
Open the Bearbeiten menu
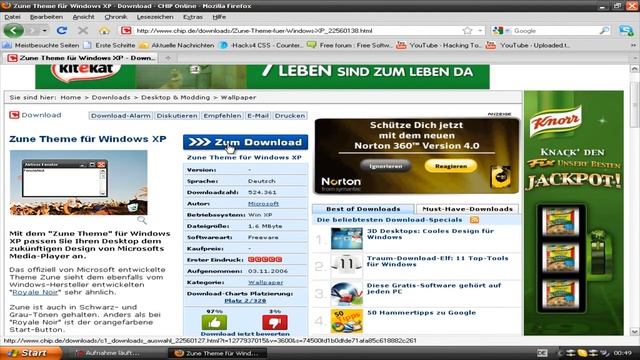pyautogui.click(x=46, y=17)
